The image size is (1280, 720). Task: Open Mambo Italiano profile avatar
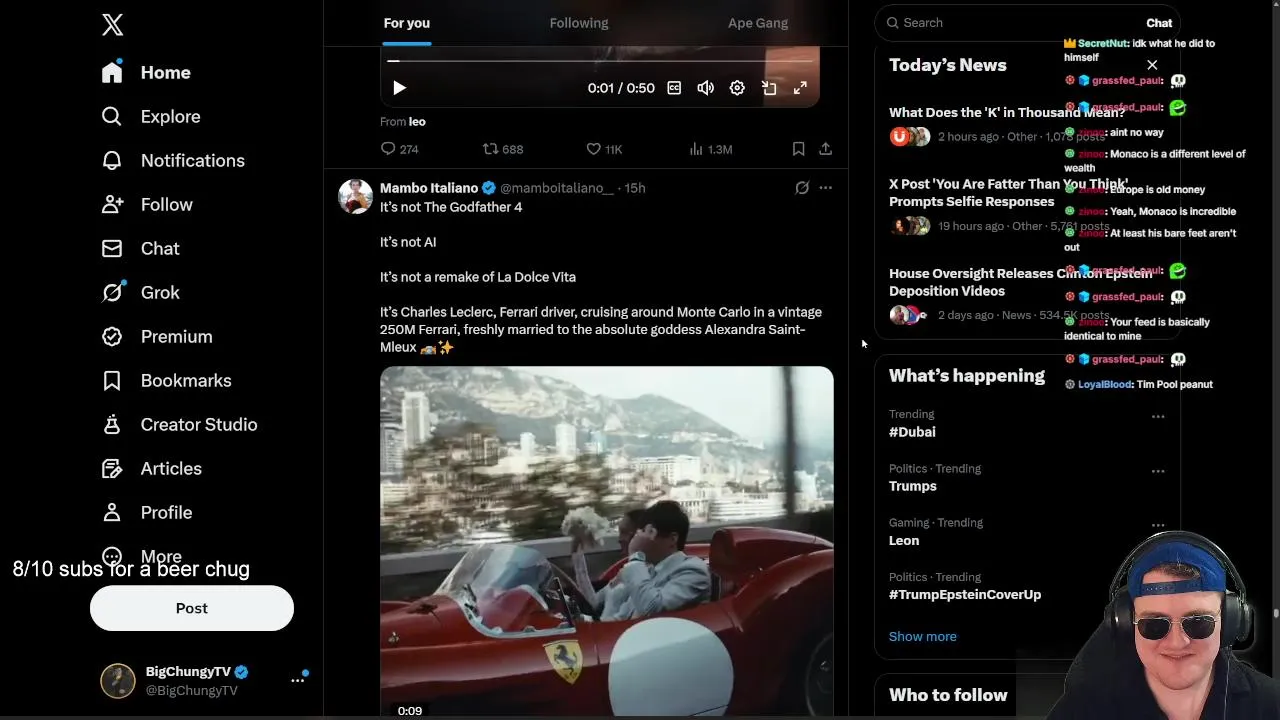(x=355, y=196)
